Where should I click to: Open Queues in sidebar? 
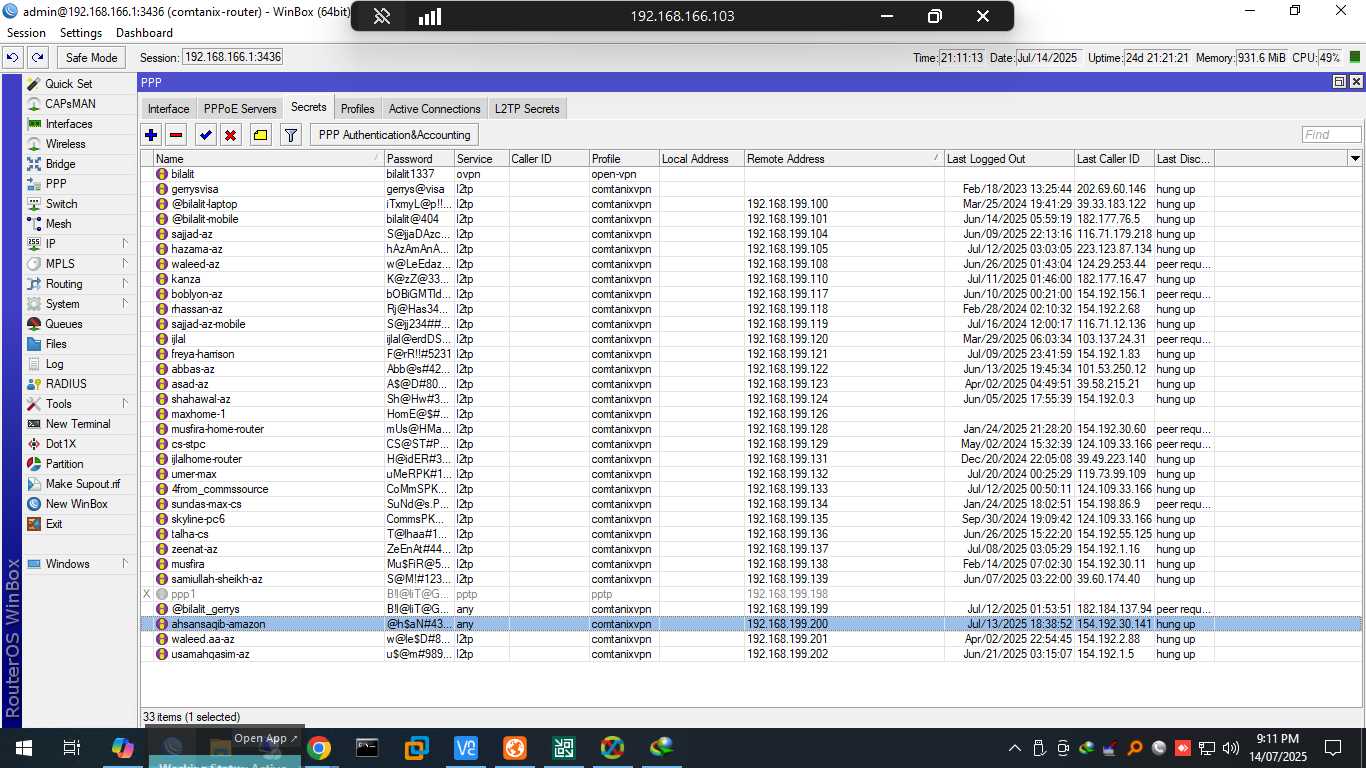coord(63,324)
